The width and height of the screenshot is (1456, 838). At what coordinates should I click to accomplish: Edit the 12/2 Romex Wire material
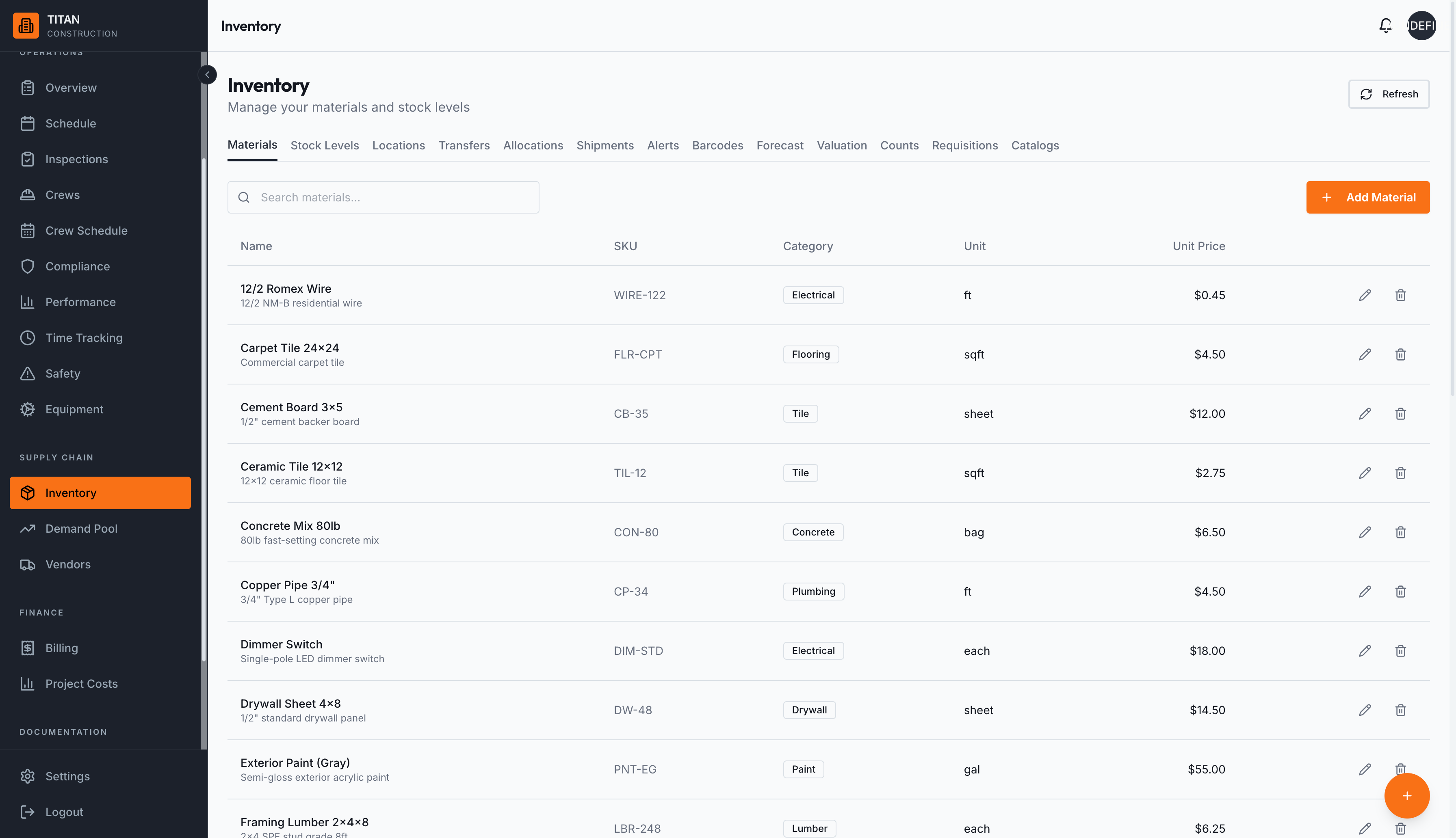tap(1365, 295)
